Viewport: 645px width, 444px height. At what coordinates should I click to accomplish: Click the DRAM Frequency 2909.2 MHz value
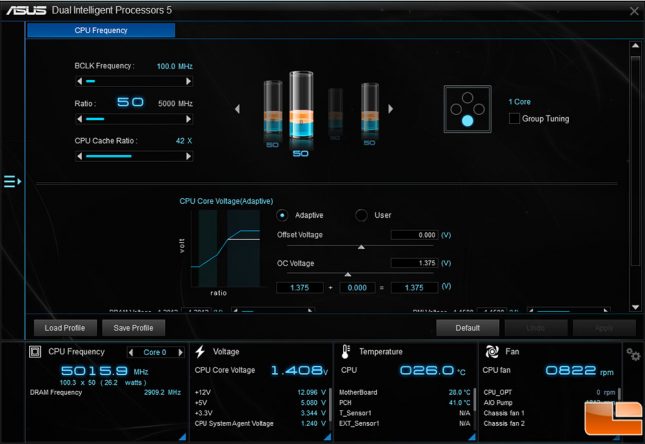pos(162,393)
